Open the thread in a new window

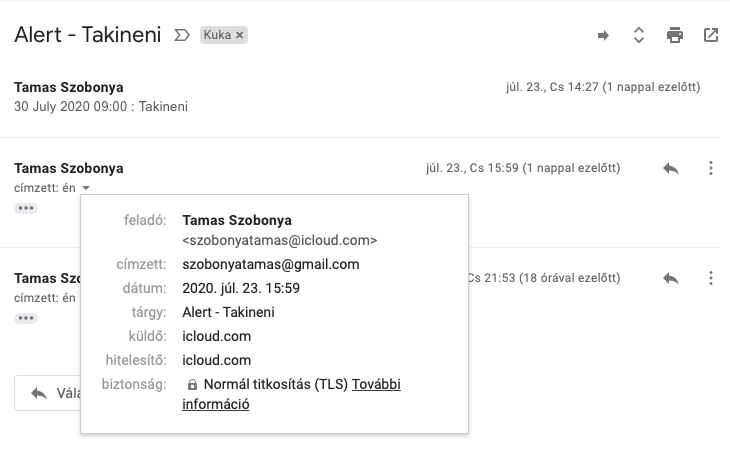click(x=711, y=36)
